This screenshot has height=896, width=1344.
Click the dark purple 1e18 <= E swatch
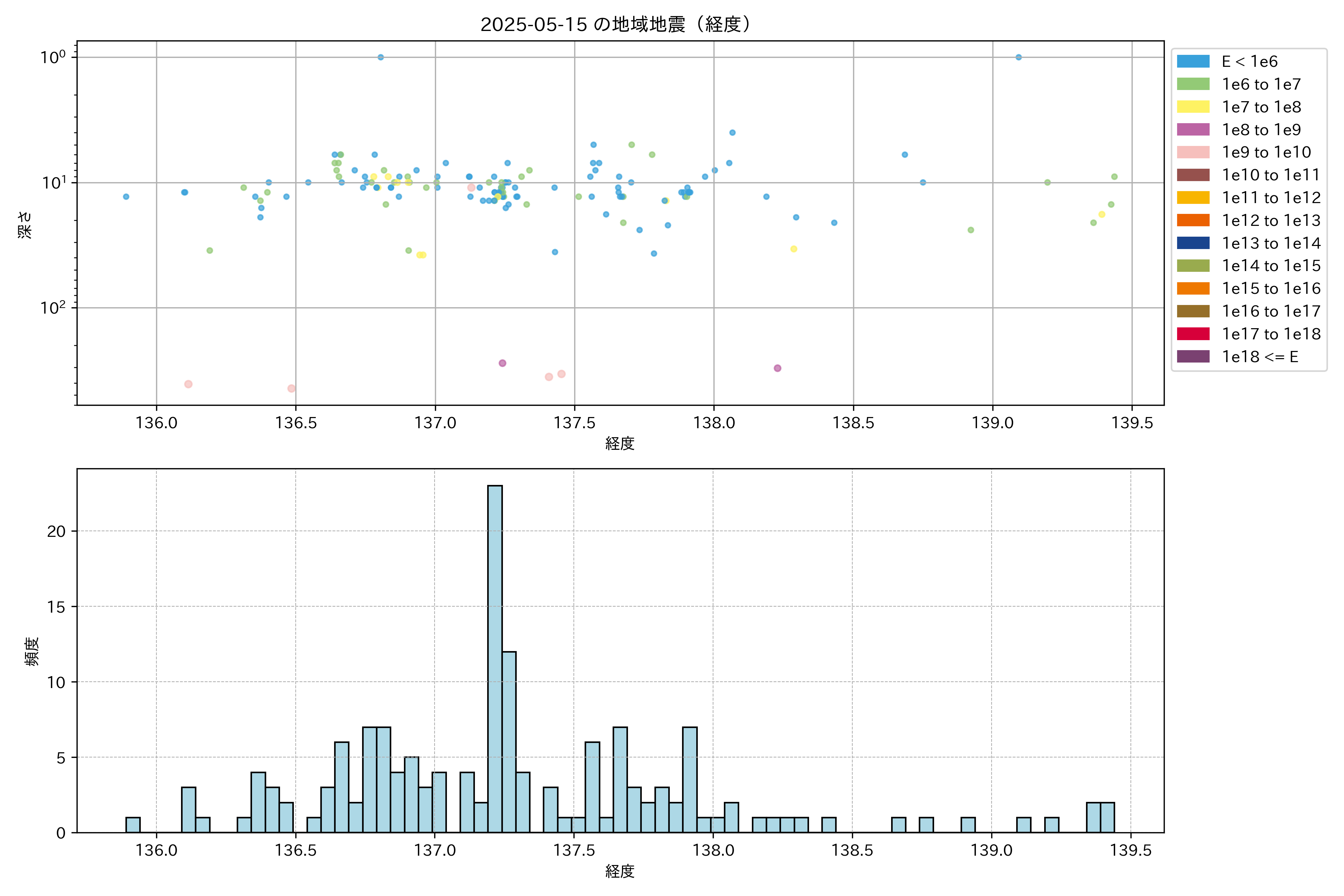click(x=1192, y=357)
